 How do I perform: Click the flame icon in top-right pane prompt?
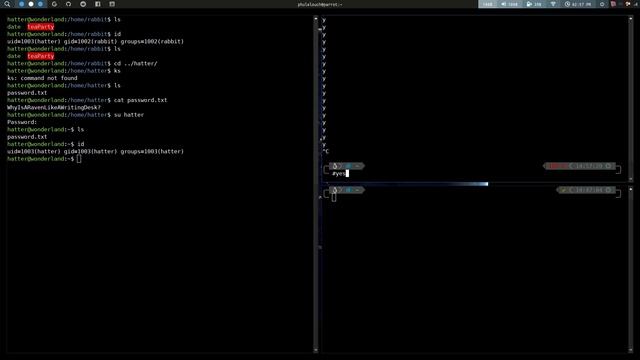coord(335,166)
